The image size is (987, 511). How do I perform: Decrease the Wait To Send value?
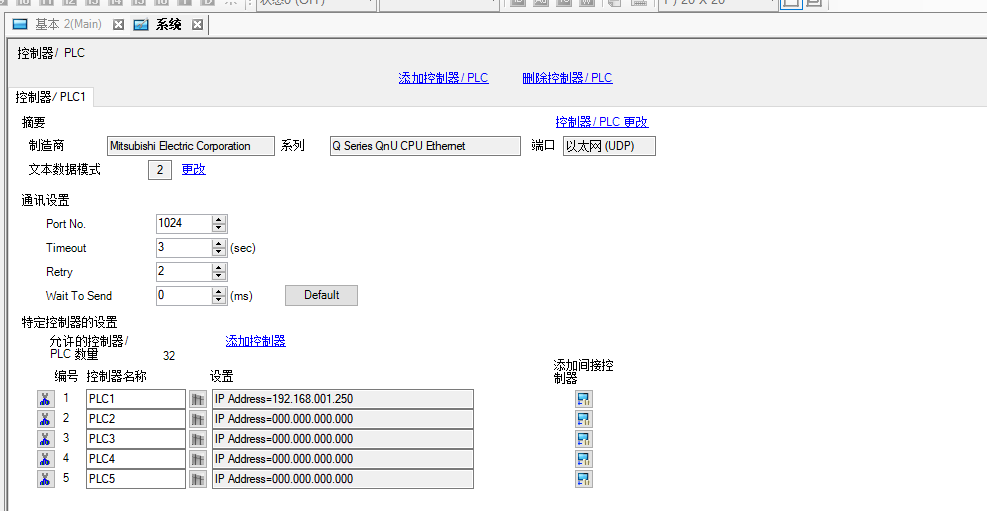point(219,300)
